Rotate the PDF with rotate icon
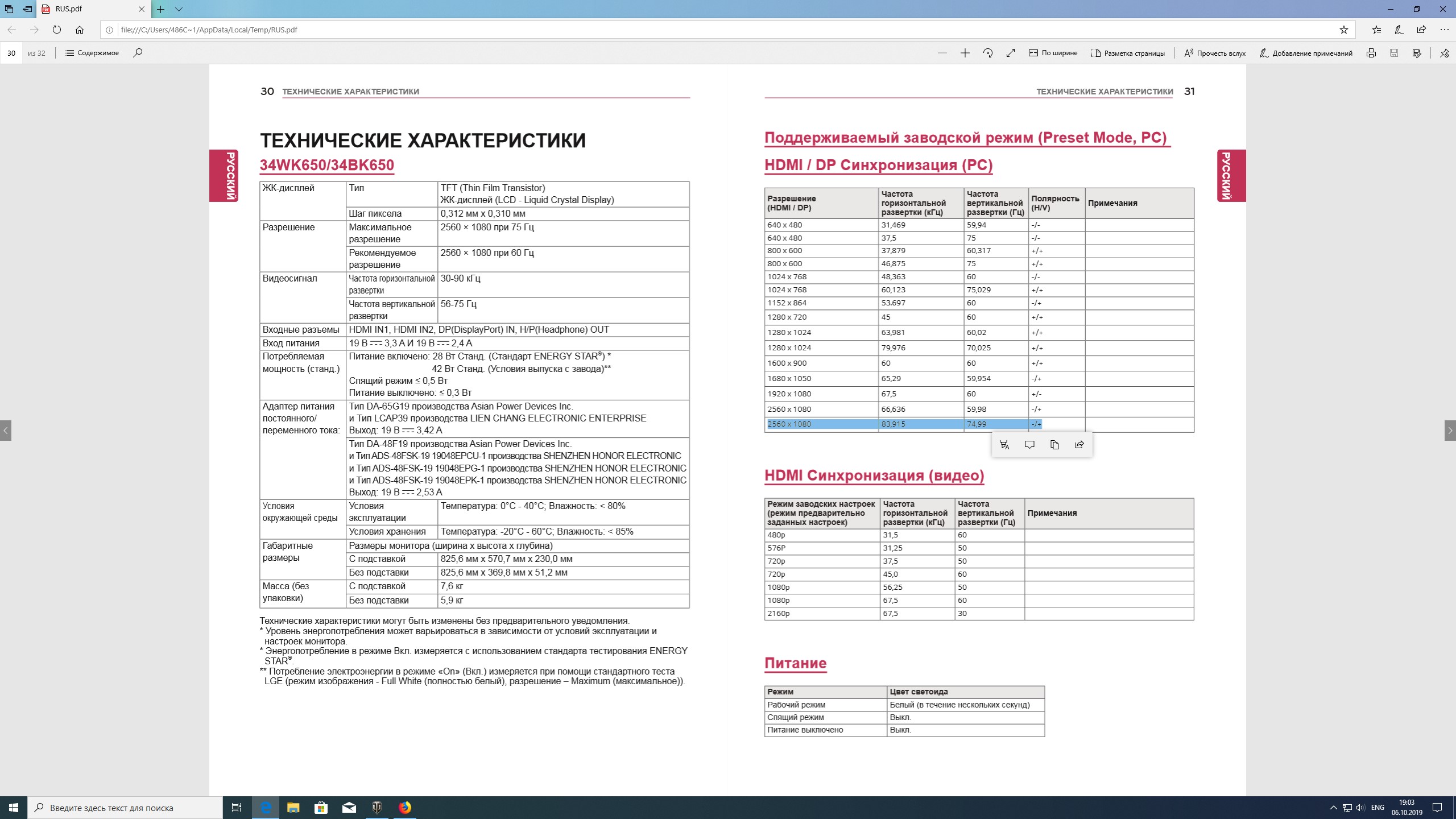1456x819 pixels. [x=988, y=53]
